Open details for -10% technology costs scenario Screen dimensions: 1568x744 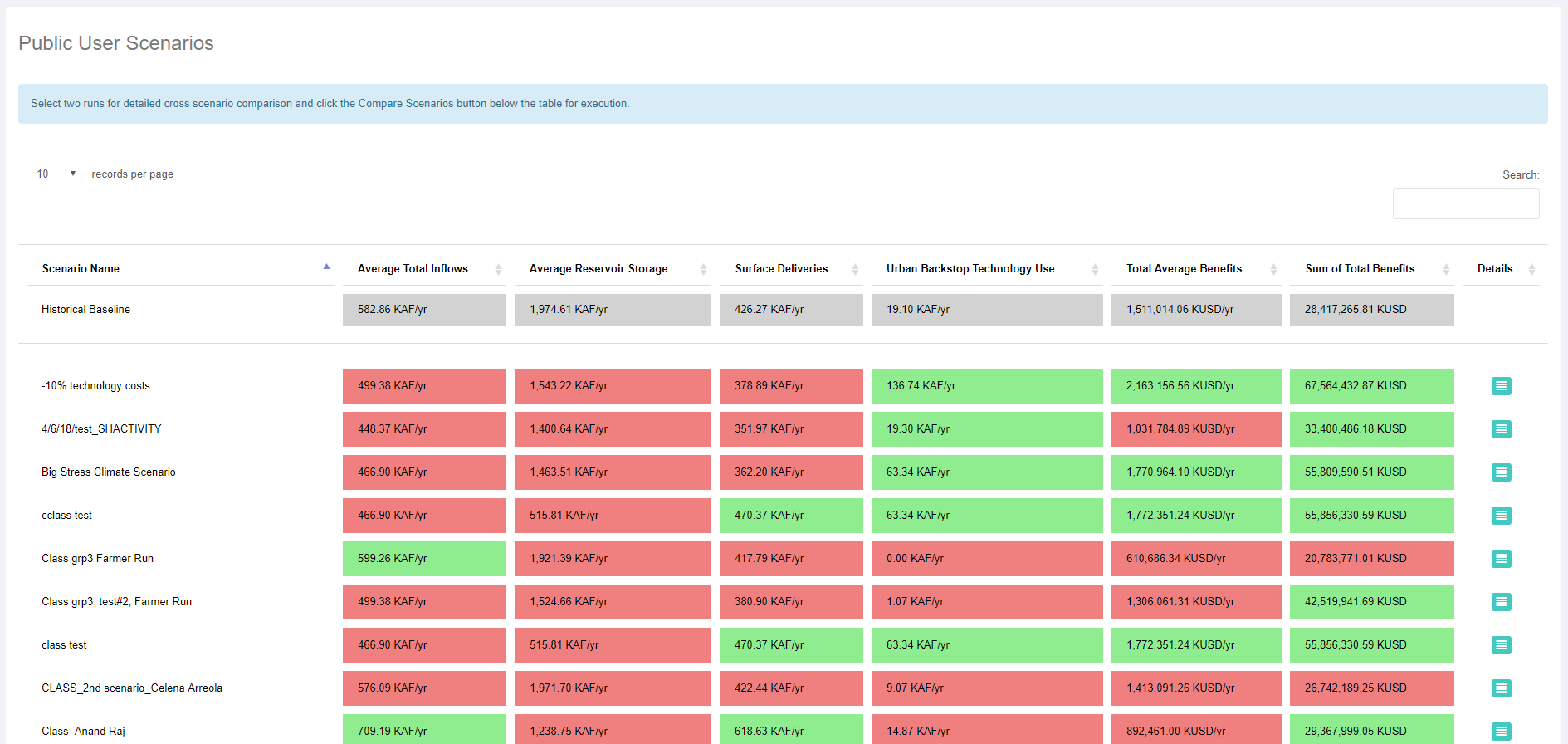tap(1501, 386)
